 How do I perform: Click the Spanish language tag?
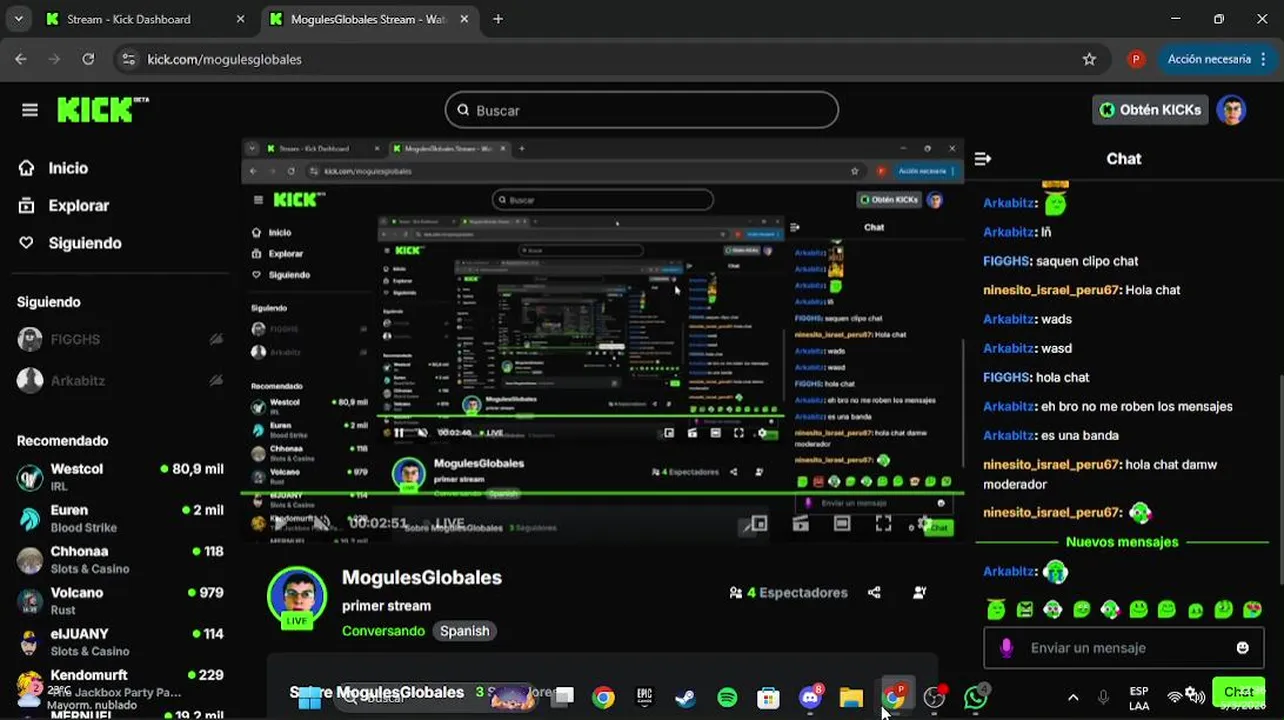tap(465, 631)
